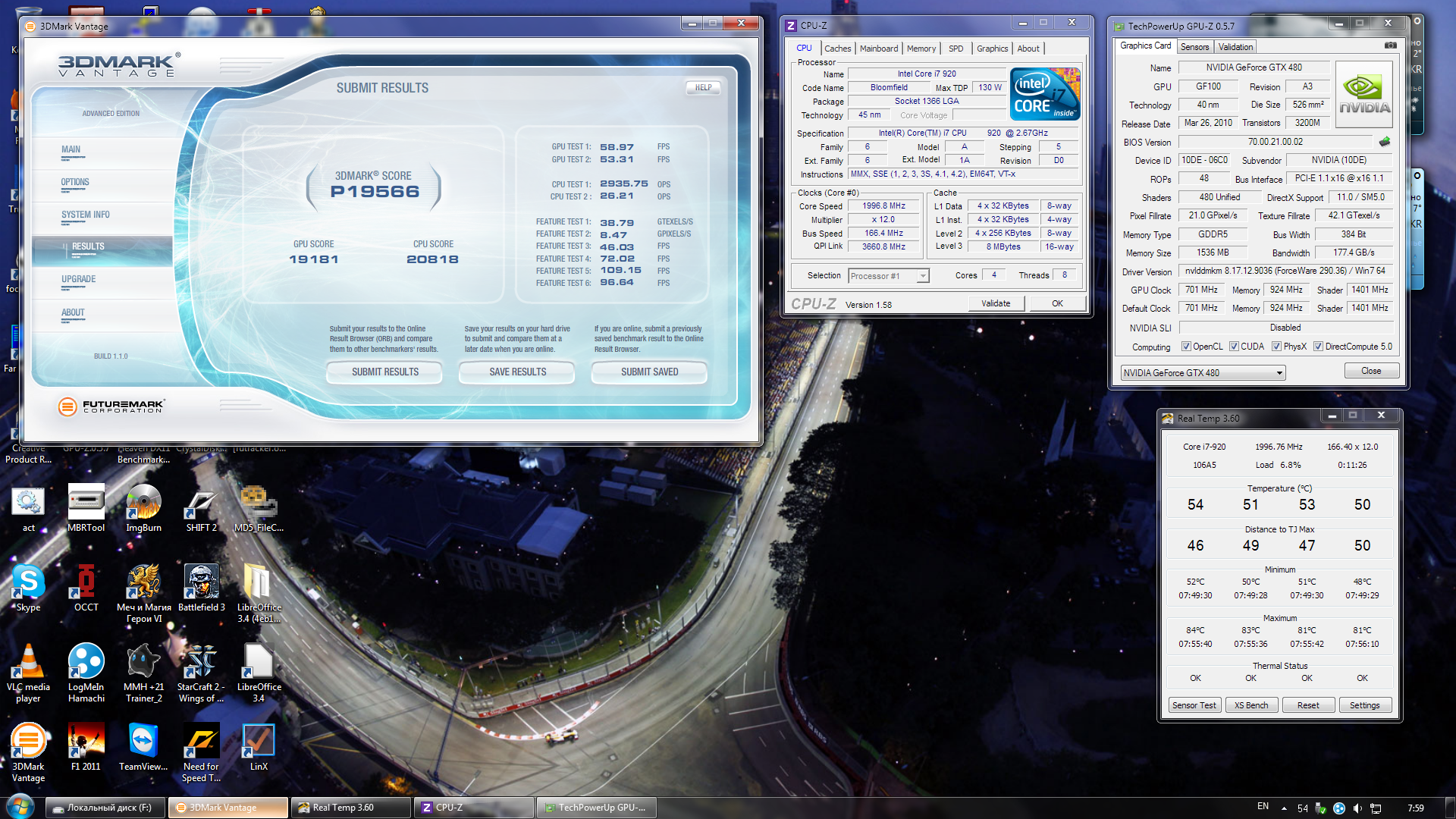1456x819 pixels.
Task: Toggle the PhysX checkbox
Action: pos(1276,347)
